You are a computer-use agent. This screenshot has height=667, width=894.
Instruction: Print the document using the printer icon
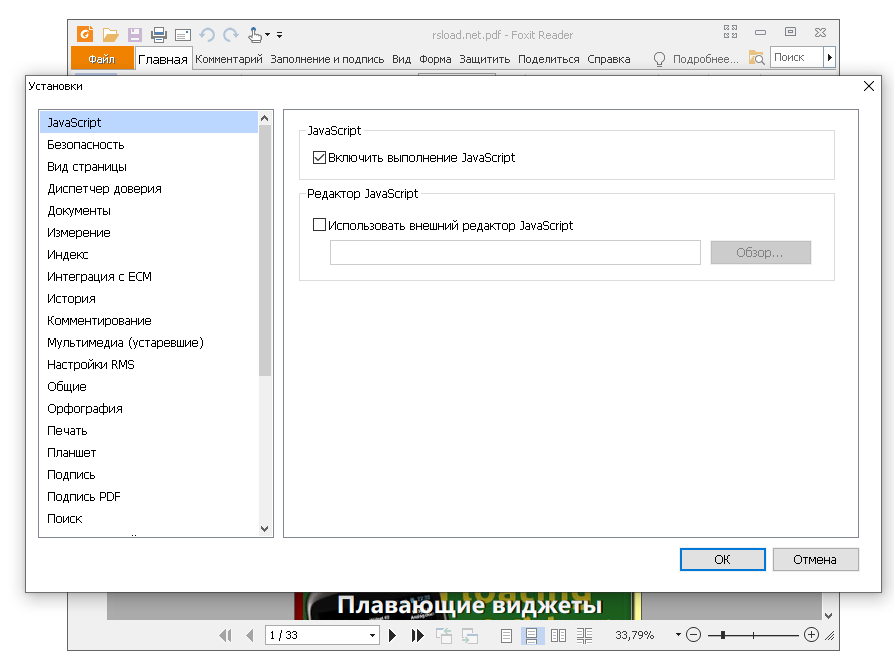tap(159, 35)
